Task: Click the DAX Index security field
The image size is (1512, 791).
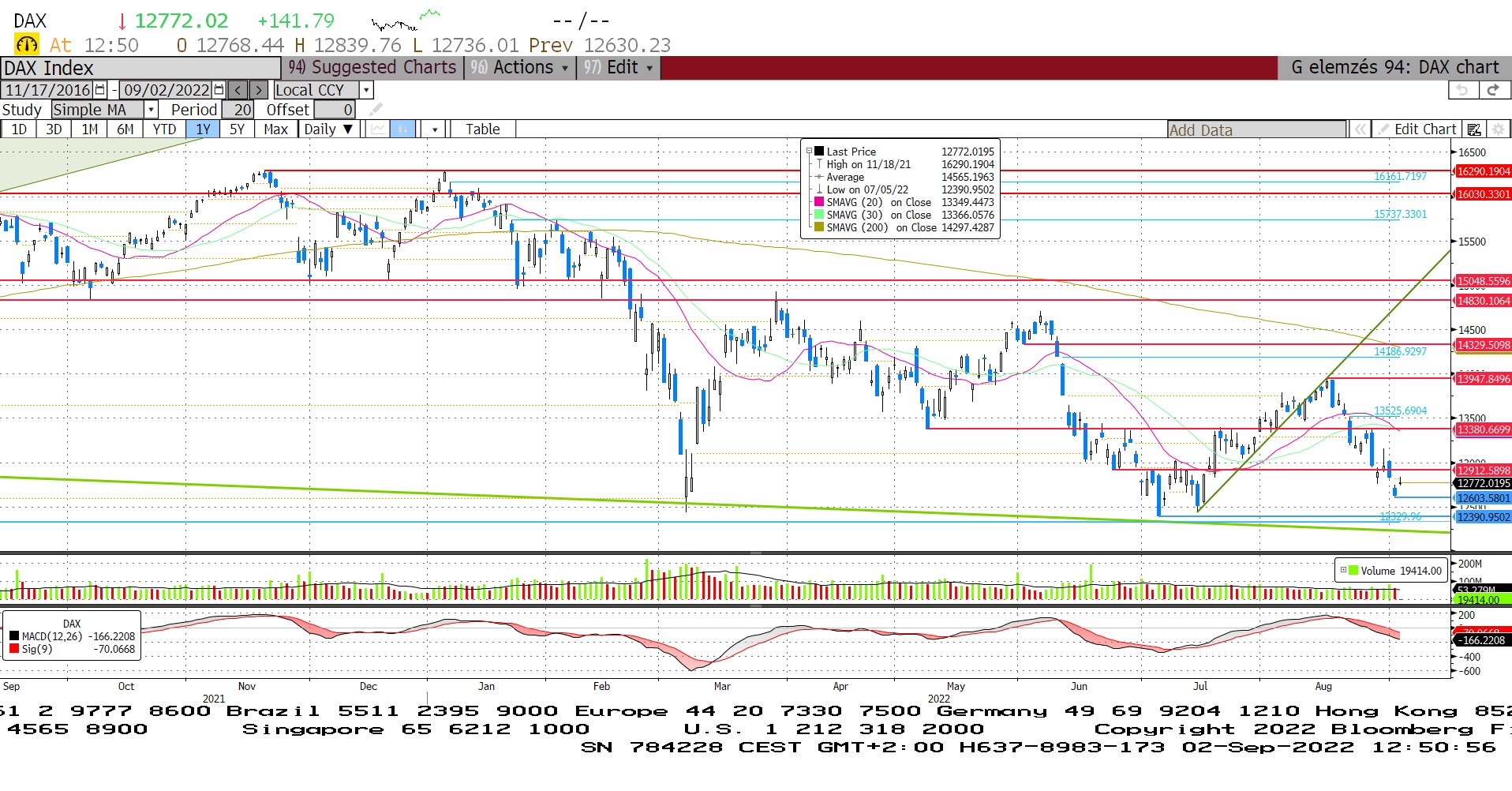Action: (x=141, y=68)
